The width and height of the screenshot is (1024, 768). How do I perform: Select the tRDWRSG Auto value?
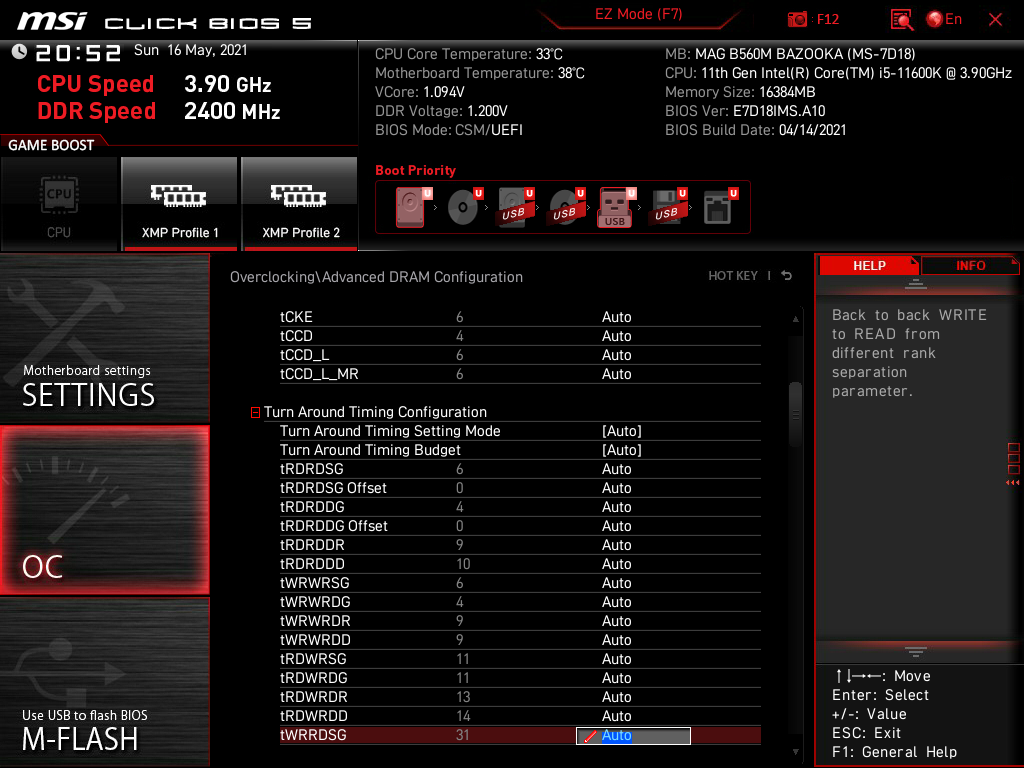click(616, 659)
